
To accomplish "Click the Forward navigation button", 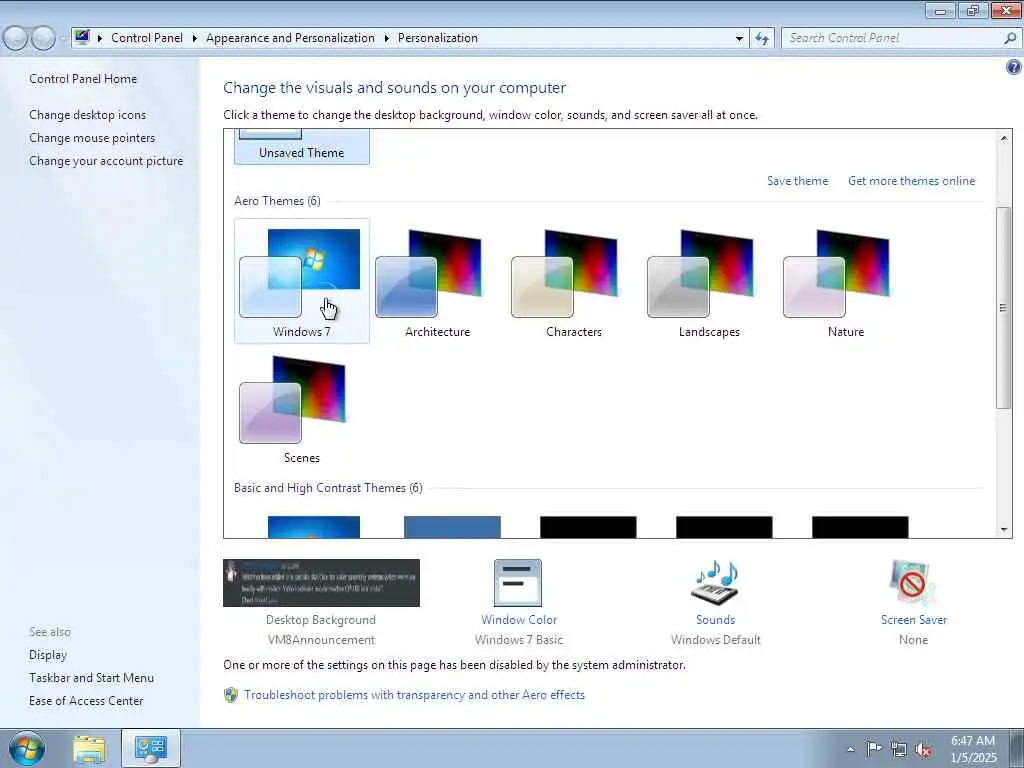I will (x=43, y=38).
